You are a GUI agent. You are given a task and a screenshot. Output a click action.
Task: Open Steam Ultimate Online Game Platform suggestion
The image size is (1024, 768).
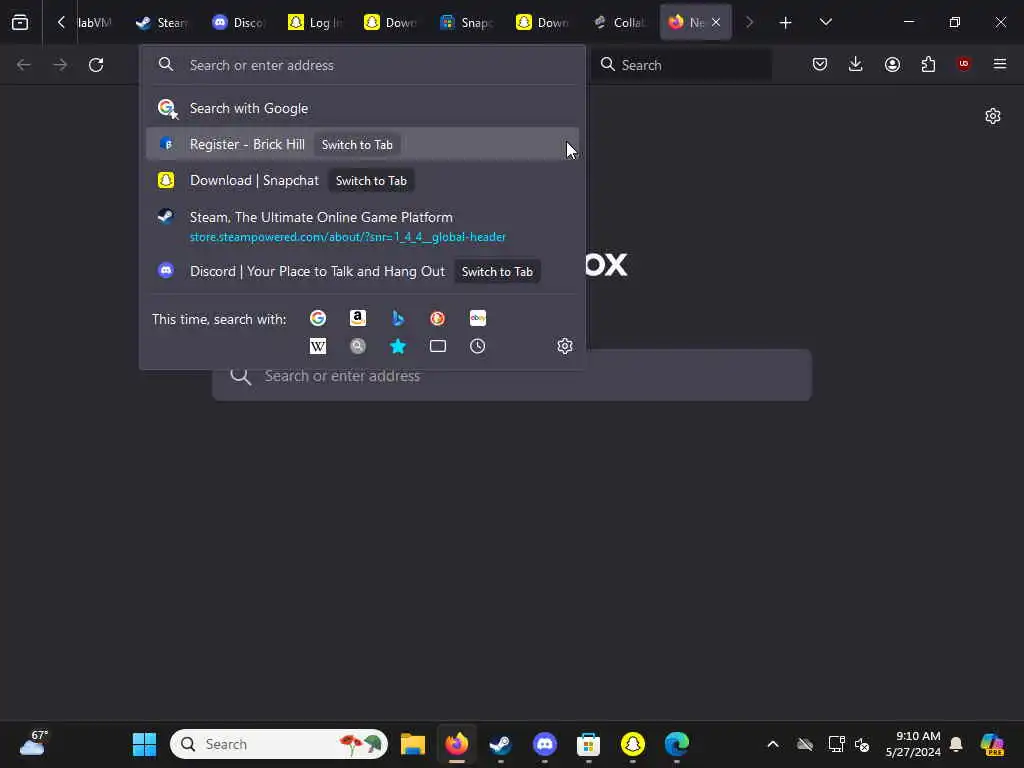coord(362,226)
